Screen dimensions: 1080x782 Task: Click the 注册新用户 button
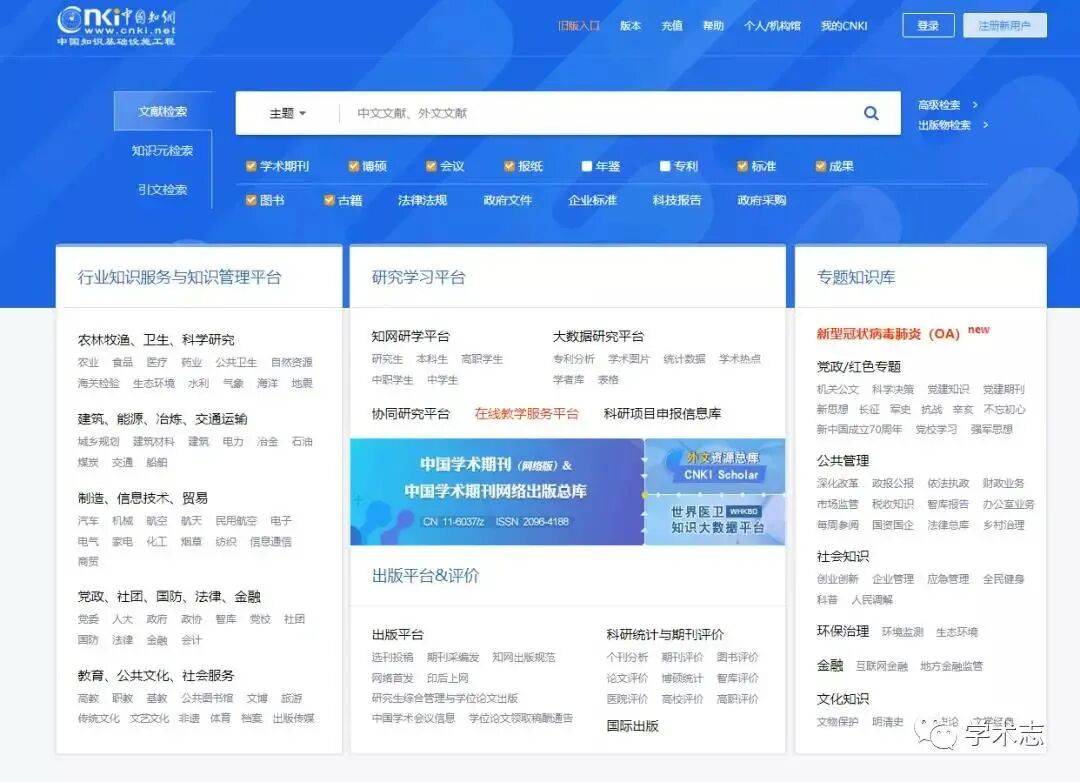[1003, 25]
